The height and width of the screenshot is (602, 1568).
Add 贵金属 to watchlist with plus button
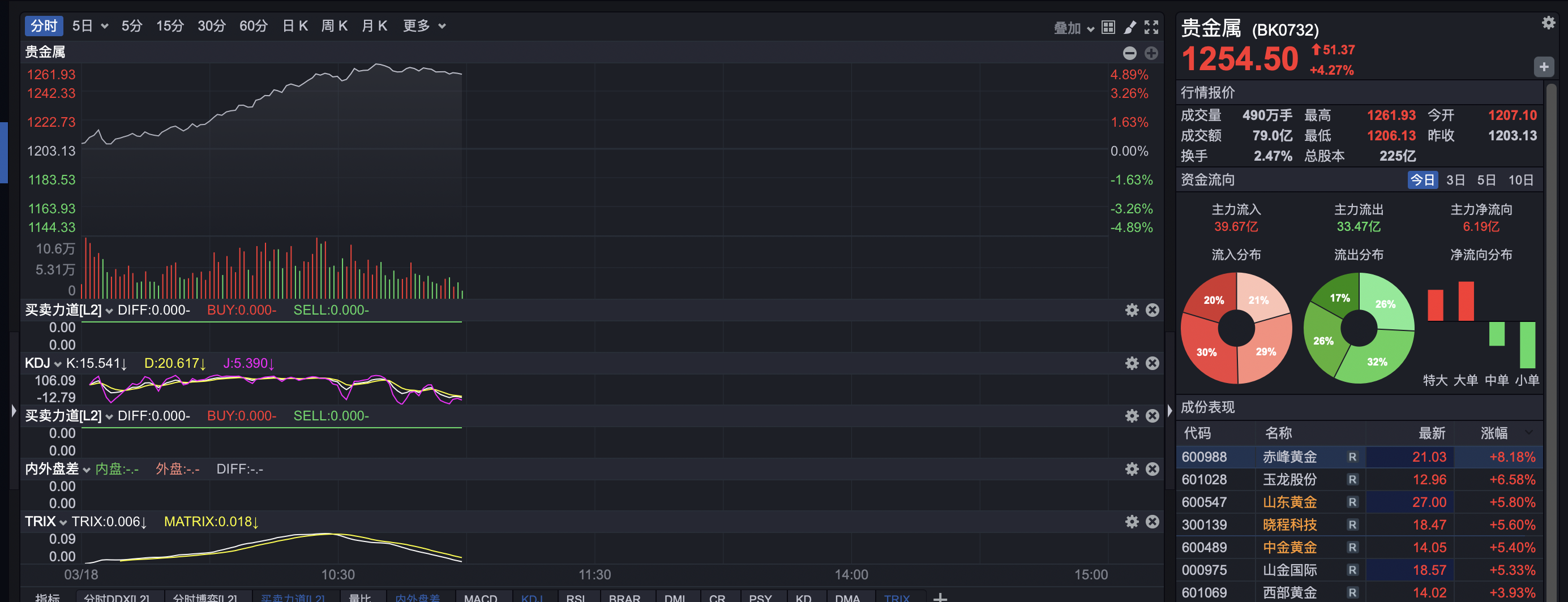coord(1543,67)
